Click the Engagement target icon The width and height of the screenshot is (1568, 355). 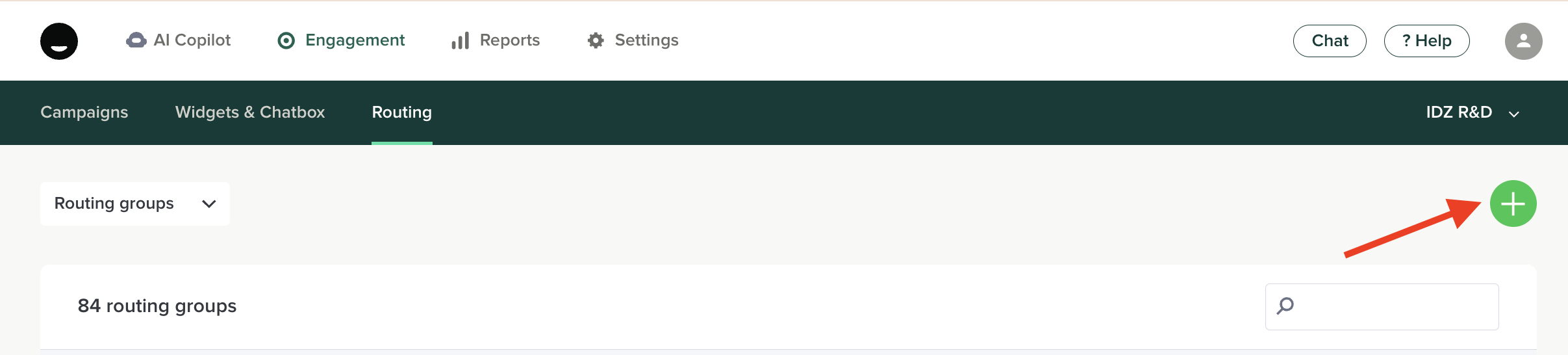tap(286, 41)
